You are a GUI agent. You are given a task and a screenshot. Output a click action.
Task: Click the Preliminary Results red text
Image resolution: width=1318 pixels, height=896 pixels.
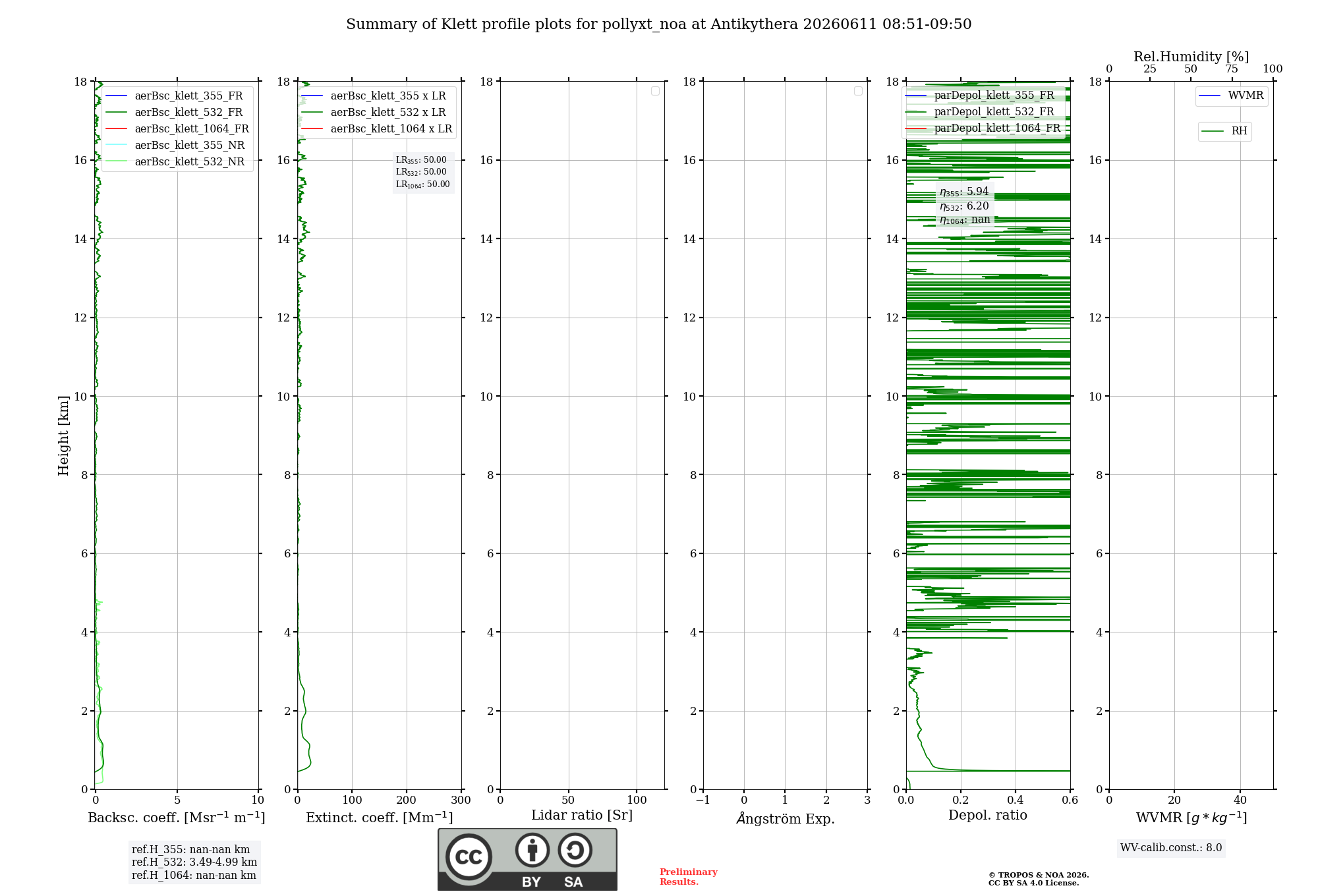pyautogui.click(x=689, y=877)
